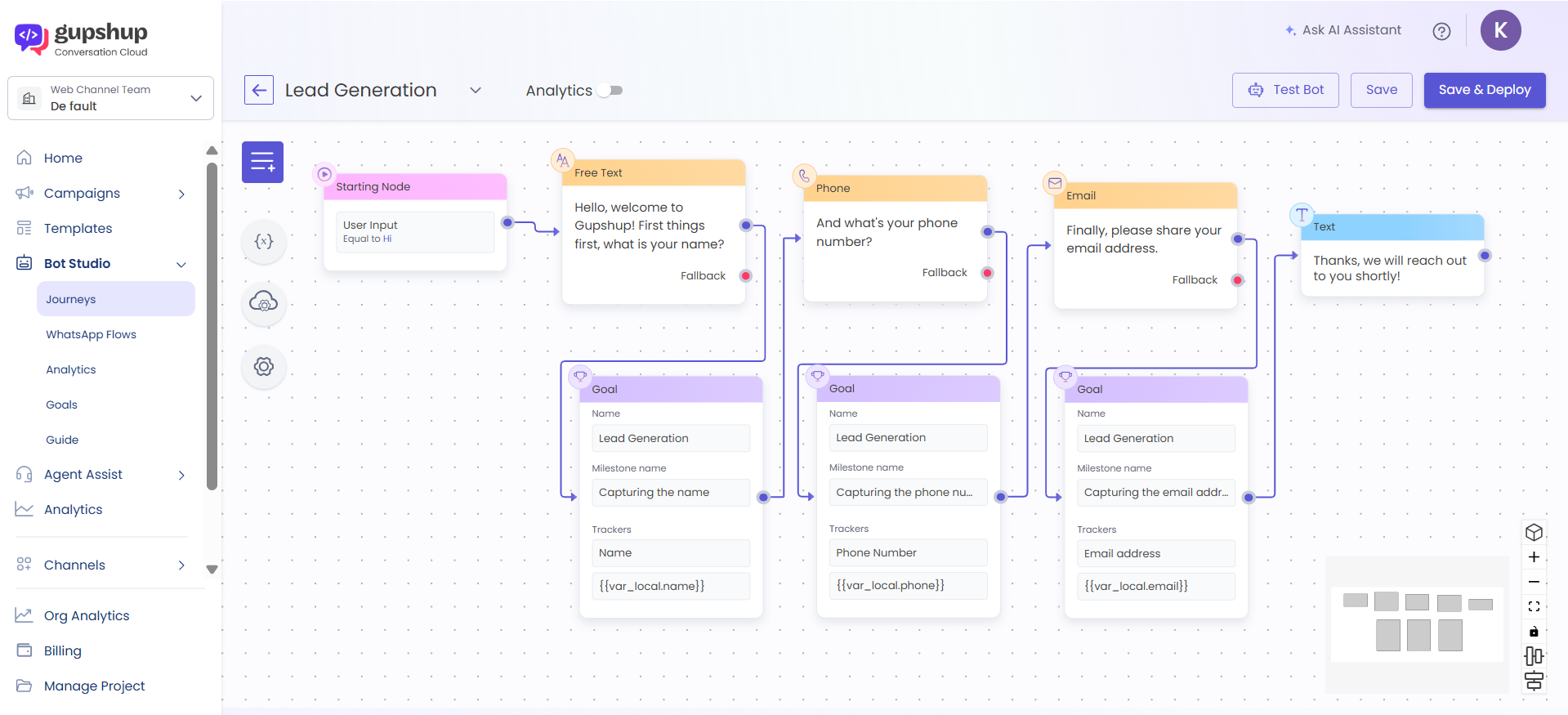Click trophy icon on Capturing the name goal

point(580,376)
